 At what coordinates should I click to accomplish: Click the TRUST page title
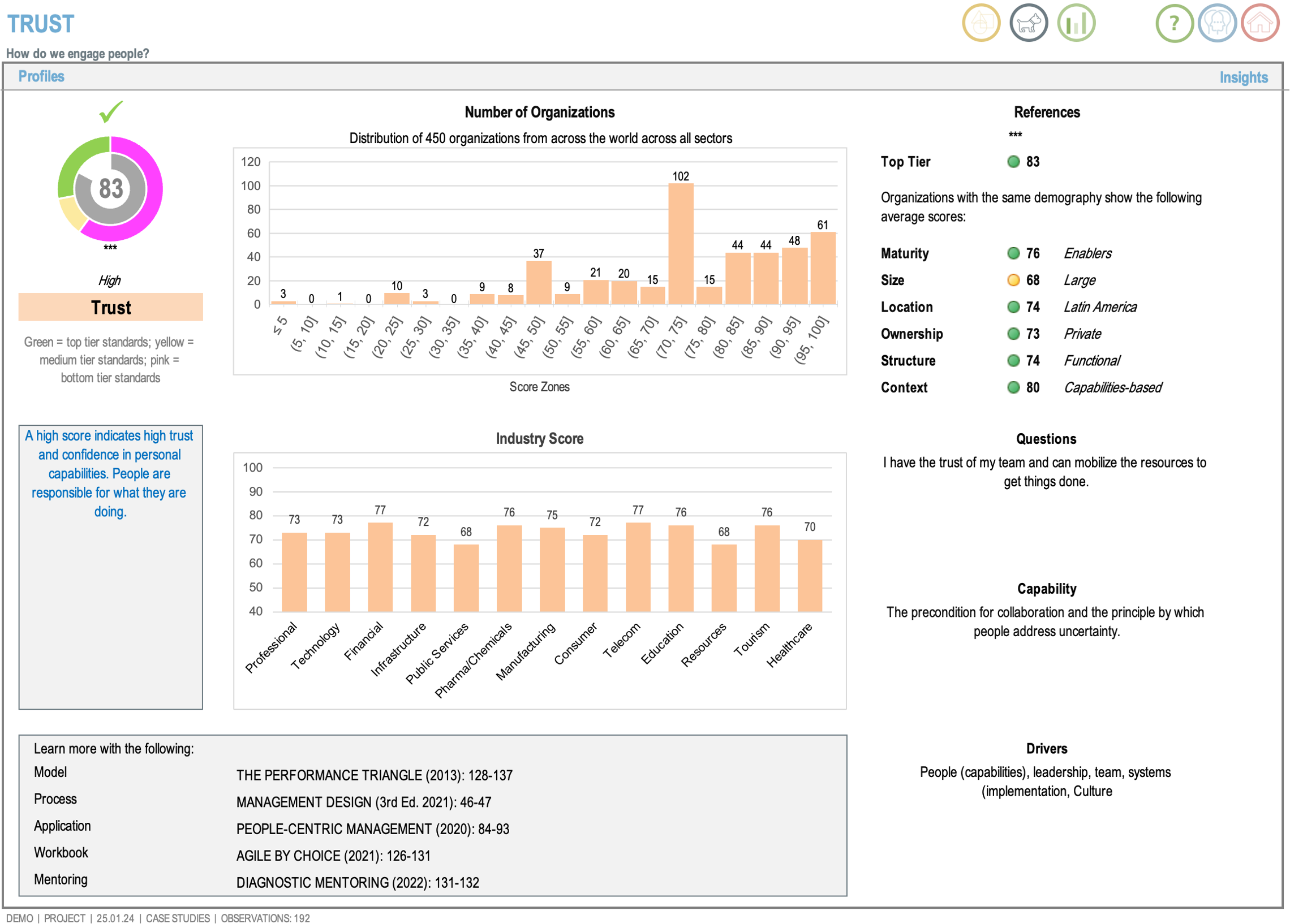coord(40,24)
